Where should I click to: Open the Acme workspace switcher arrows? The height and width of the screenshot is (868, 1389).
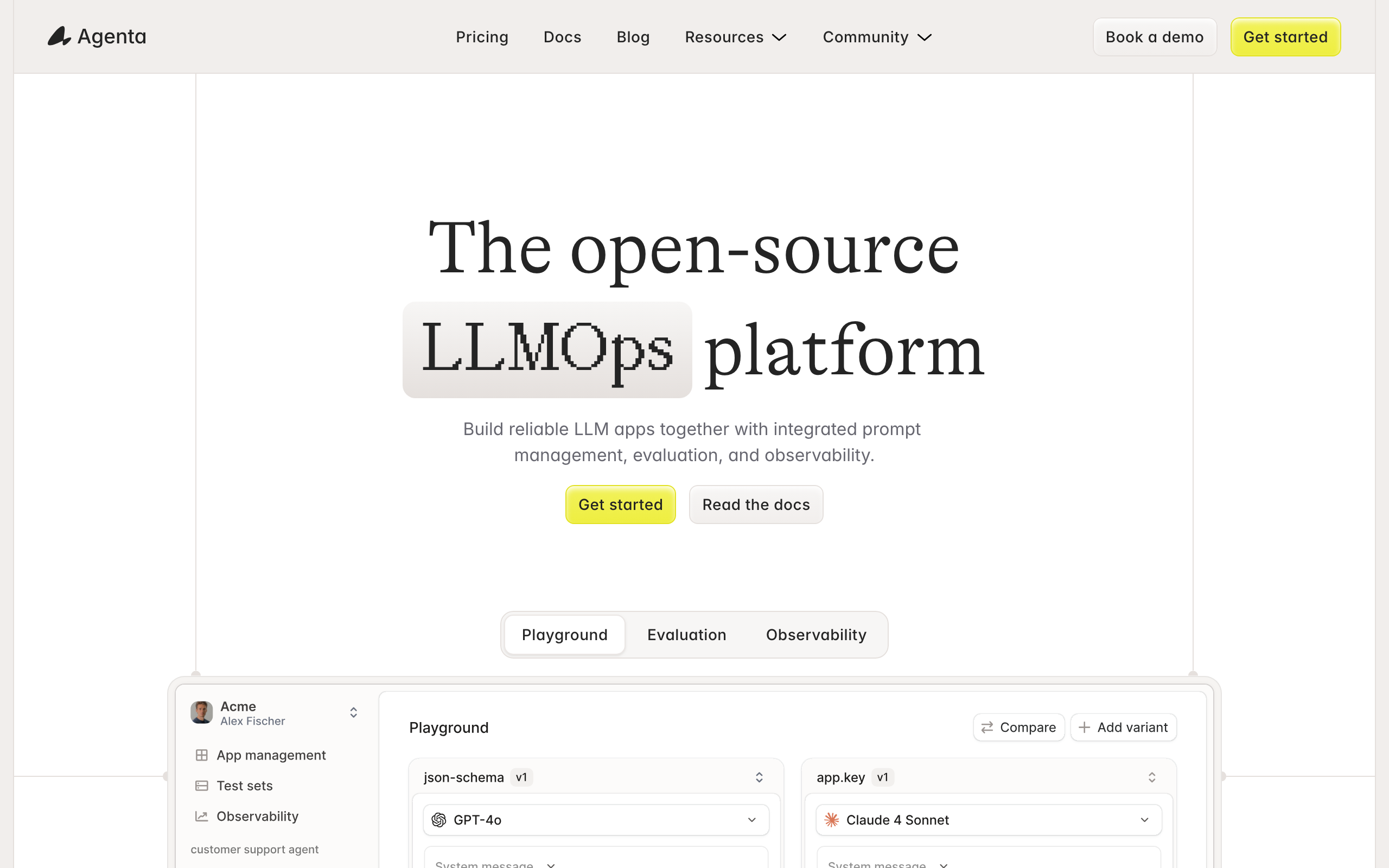354,712
